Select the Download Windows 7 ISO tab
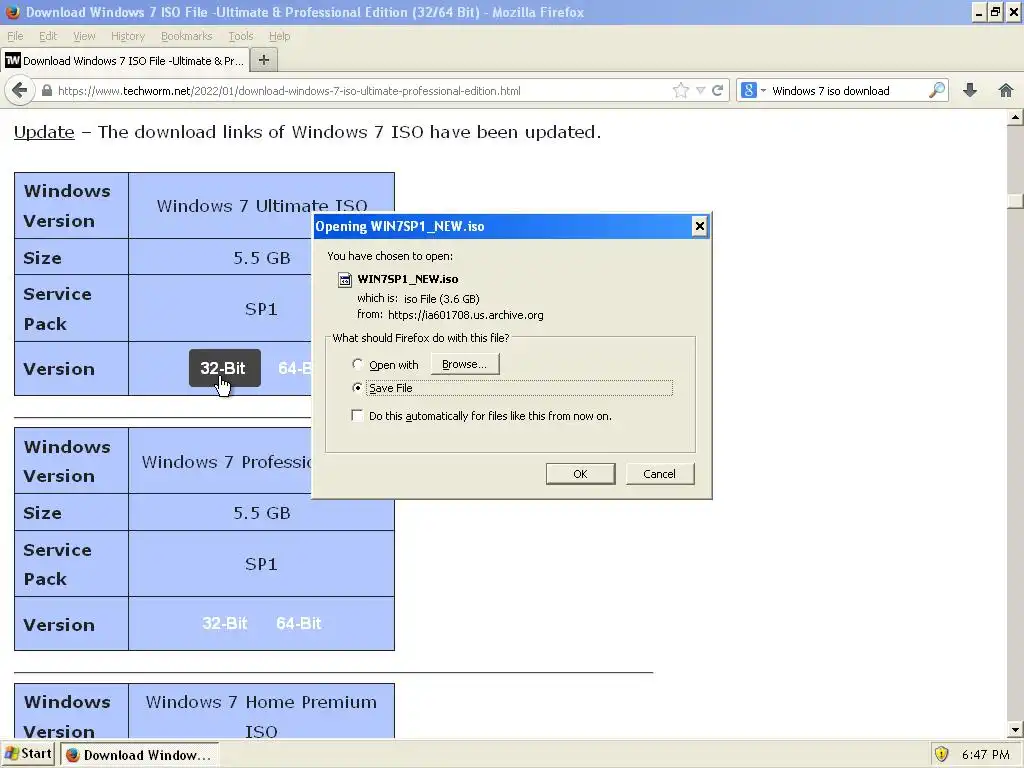 point(124,60)
